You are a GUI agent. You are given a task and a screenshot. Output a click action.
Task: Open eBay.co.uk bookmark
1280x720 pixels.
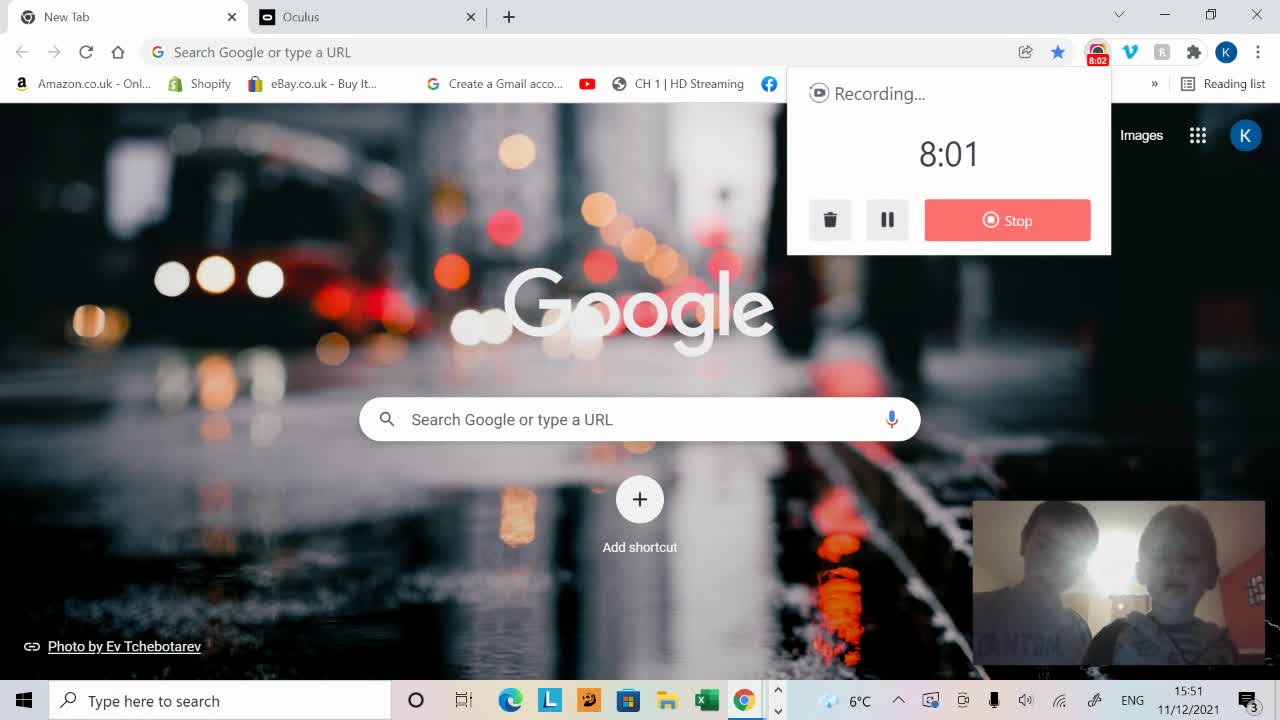313,84
